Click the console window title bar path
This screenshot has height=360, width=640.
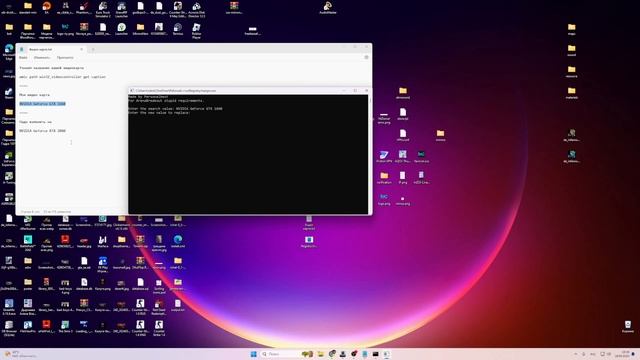(x=176, y=91)
